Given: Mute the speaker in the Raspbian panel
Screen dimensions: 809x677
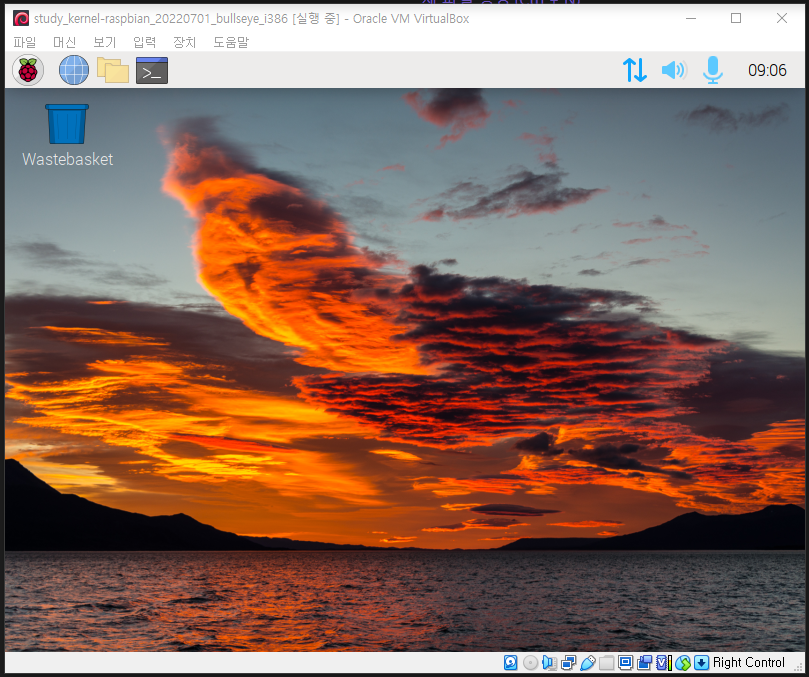Looking at the screenshot, I should pos(673,70).
